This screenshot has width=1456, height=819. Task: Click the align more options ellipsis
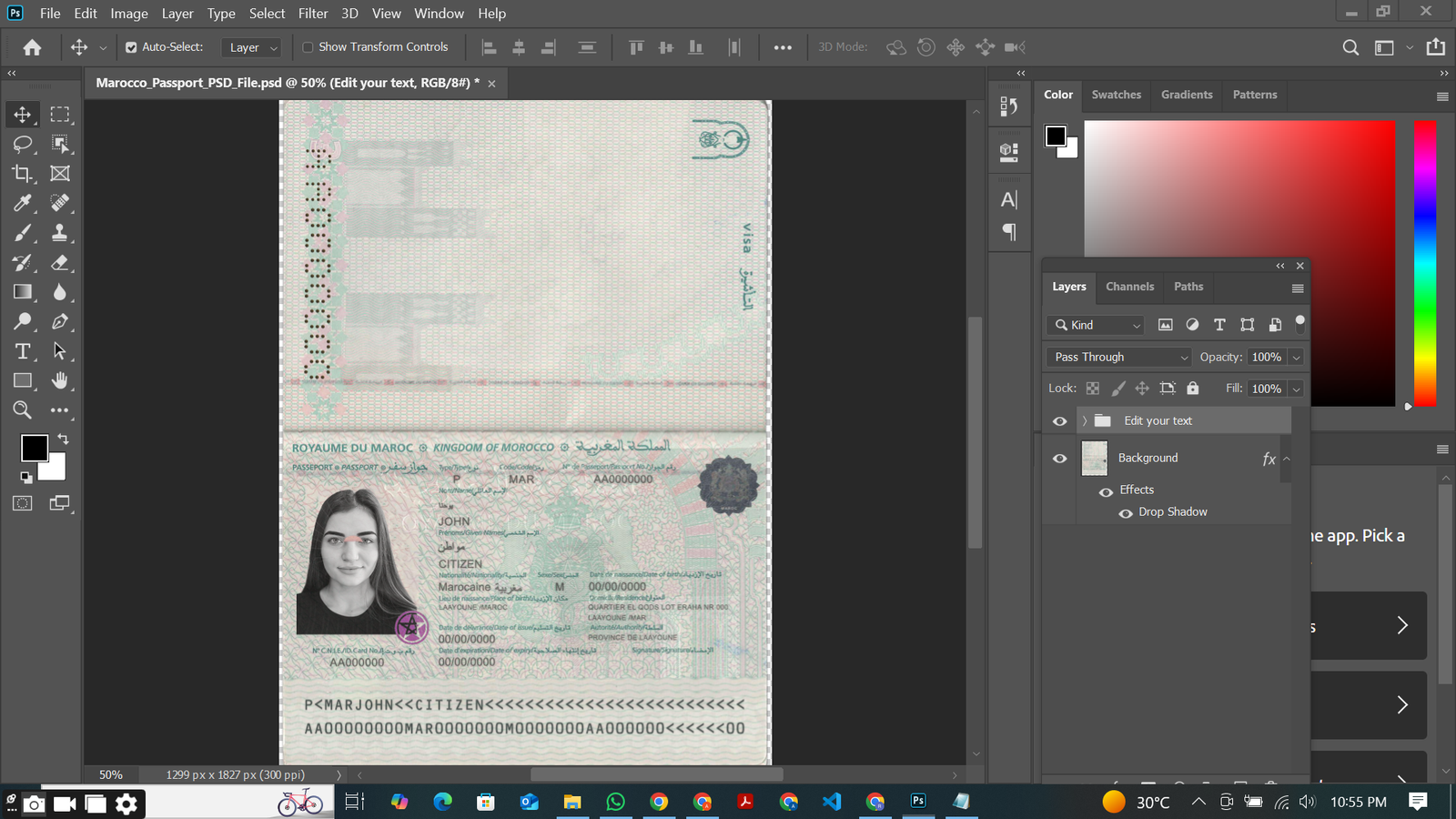783,47
